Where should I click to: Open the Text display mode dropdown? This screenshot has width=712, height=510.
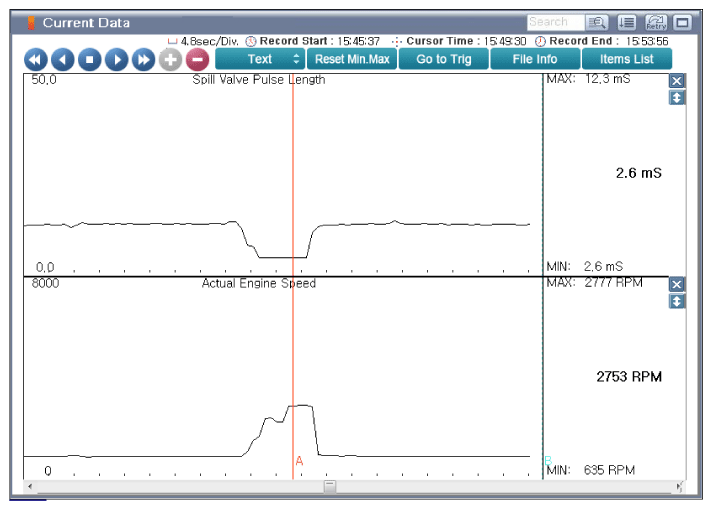pos(260,59)
